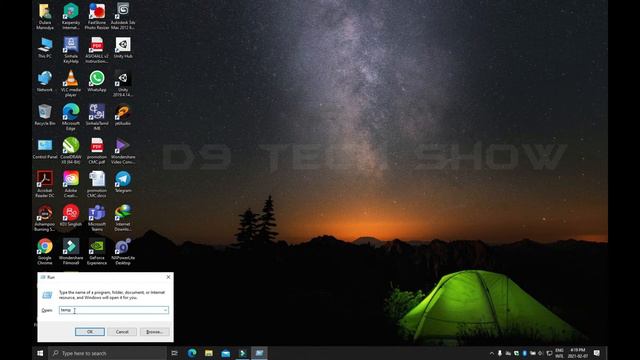Image resolution: width=640 pixels, height=360 pixels.
Task: Expand the Open history dropdown in Run
Action: 165,310
